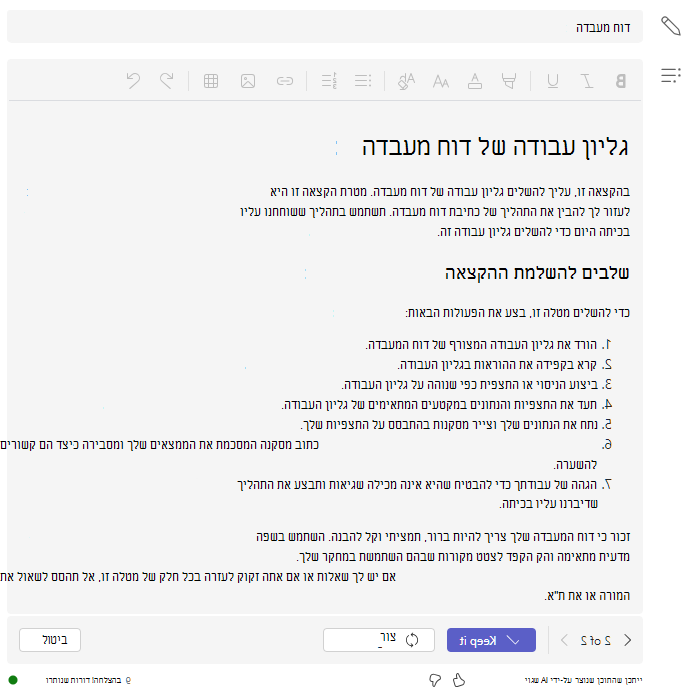
Task: Toggle underline formatting
Action: [553, 81]
